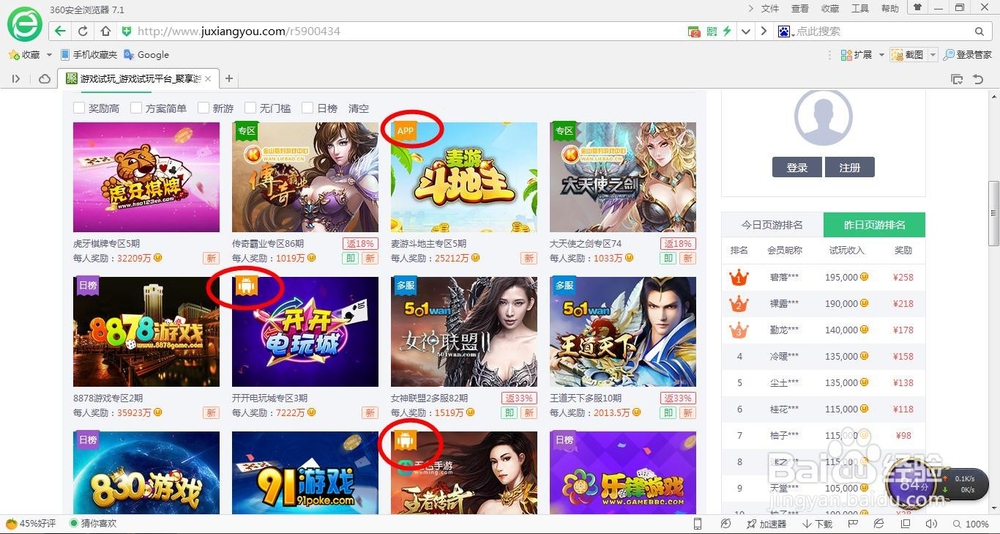Open the skin changer shirt icon

point(918,8)
